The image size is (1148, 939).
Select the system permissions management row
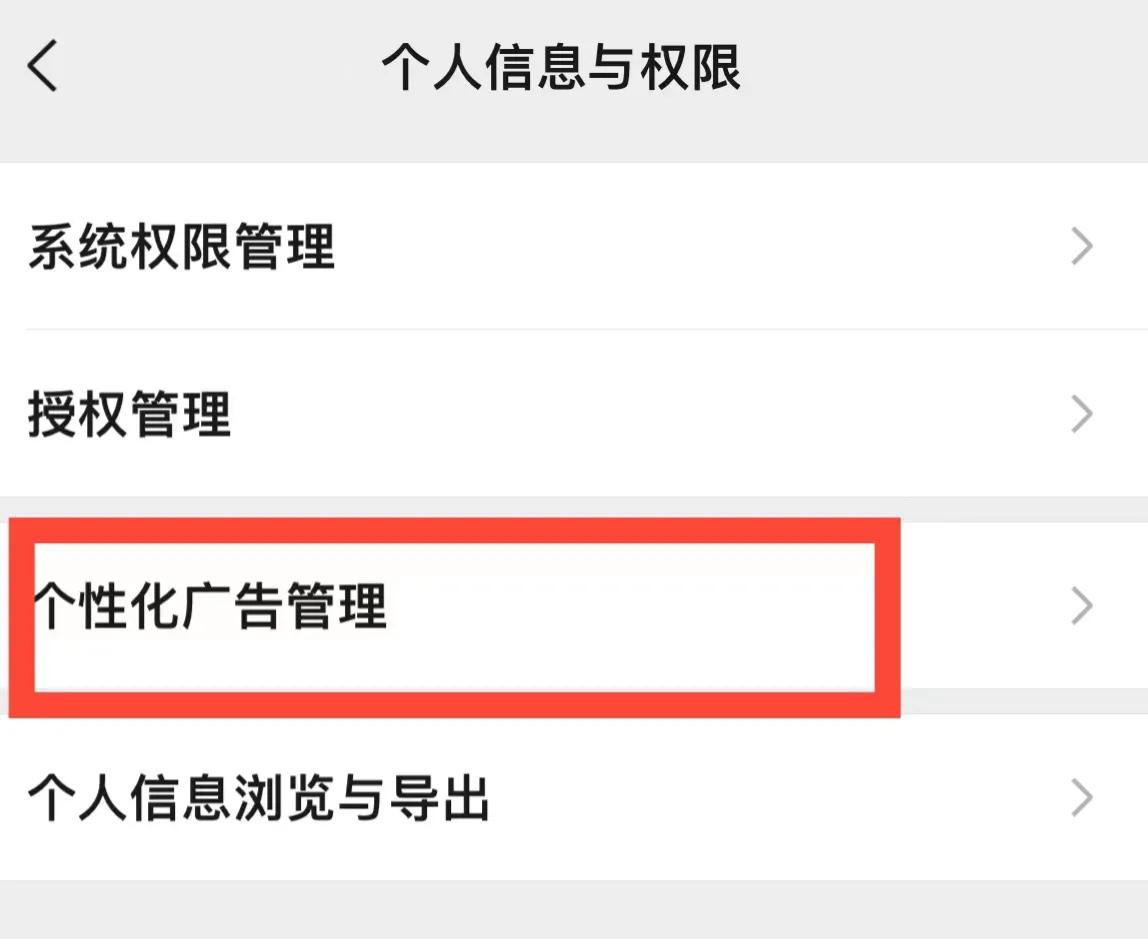point(184,248)
